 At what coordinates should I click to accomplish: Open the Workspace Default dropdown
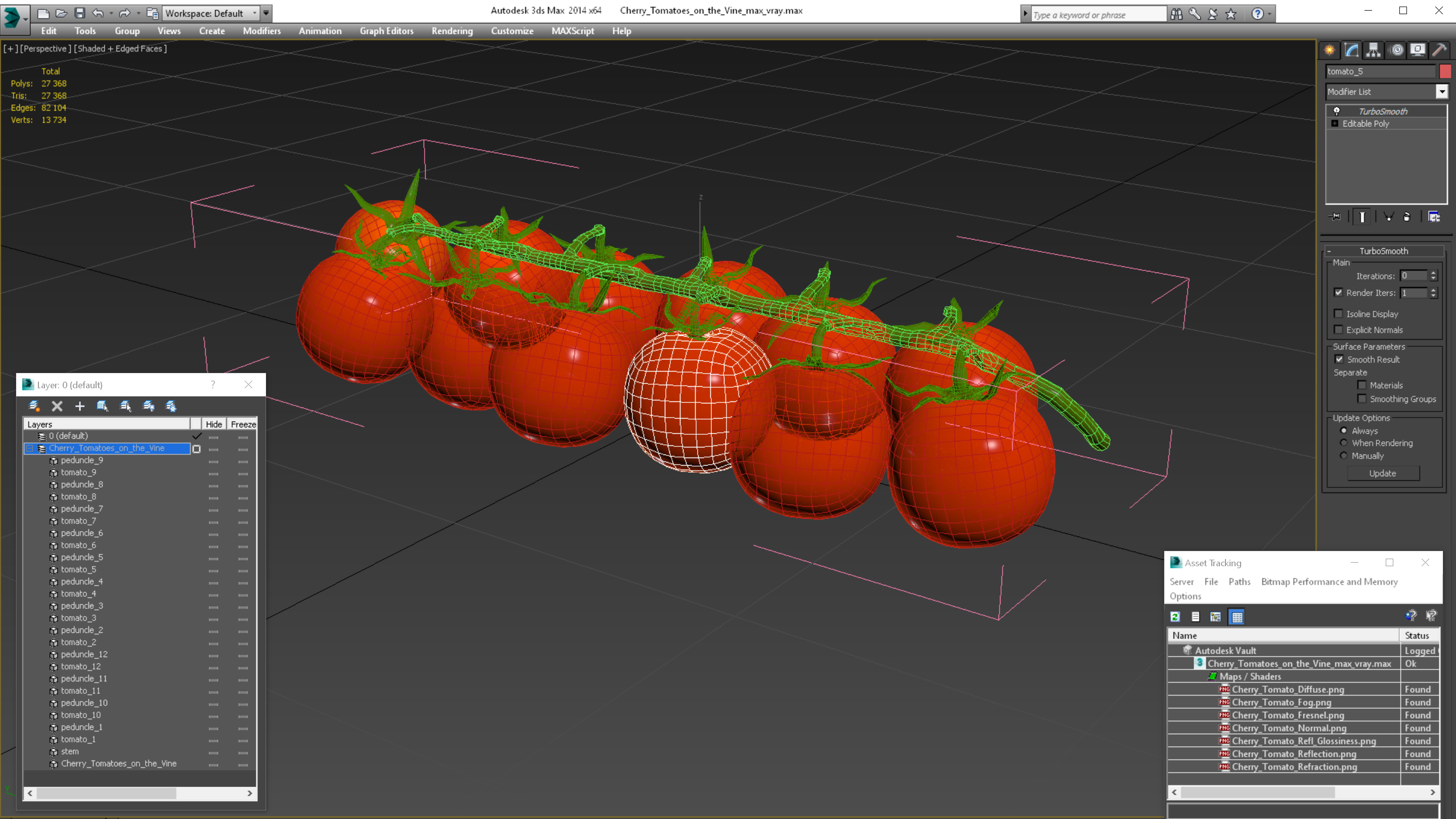210,13
